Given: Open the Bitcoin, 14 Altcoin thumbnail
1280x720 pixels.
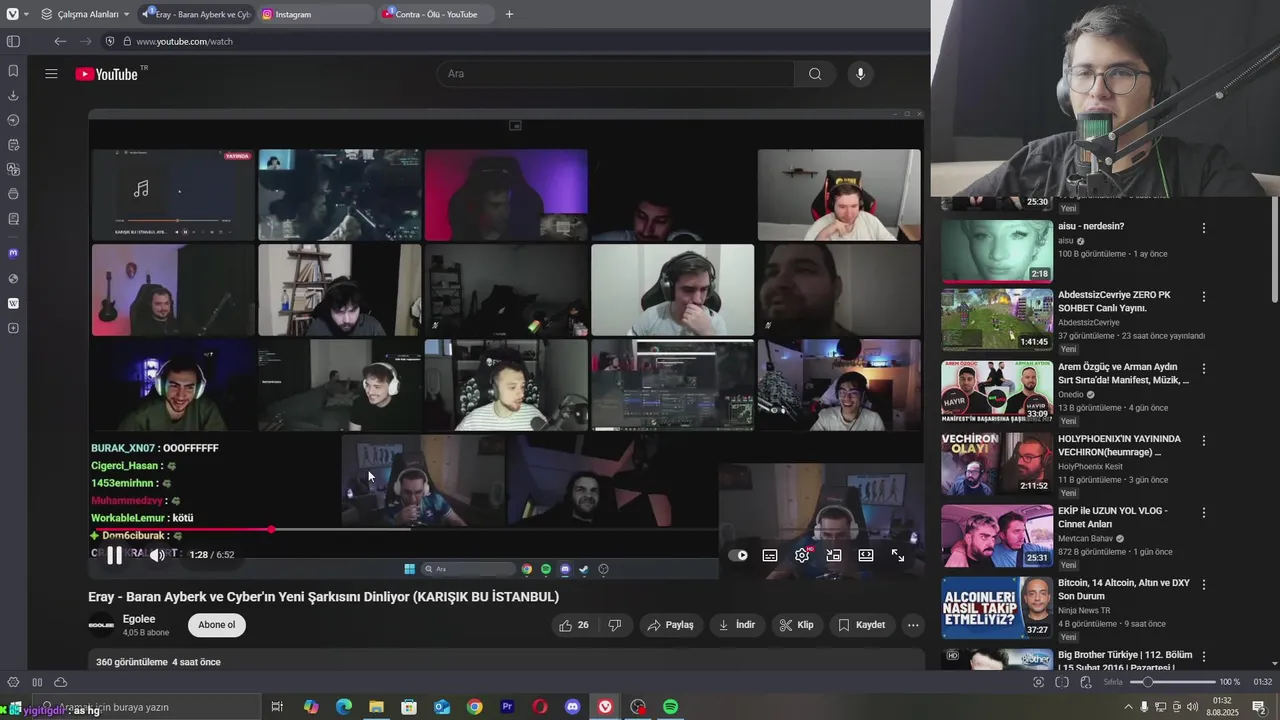Looking at the screenshot, I should coord(997,608).
